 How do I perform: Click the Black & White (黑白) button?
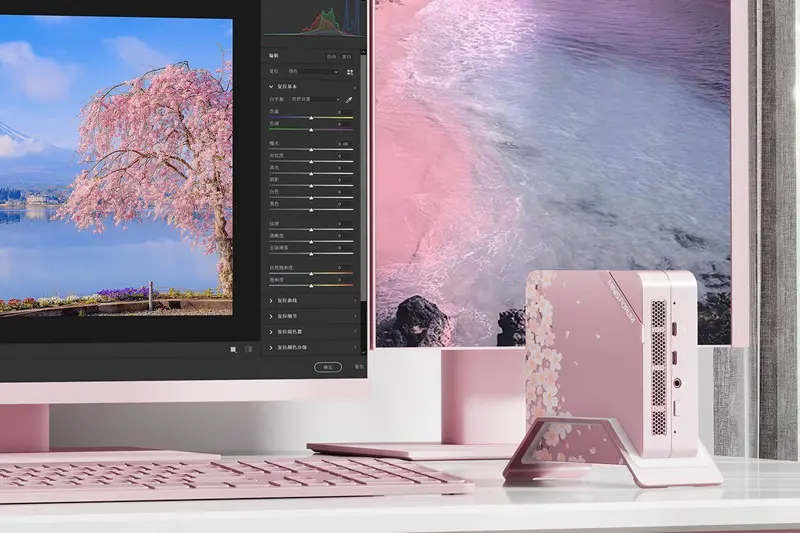point(347,57)
